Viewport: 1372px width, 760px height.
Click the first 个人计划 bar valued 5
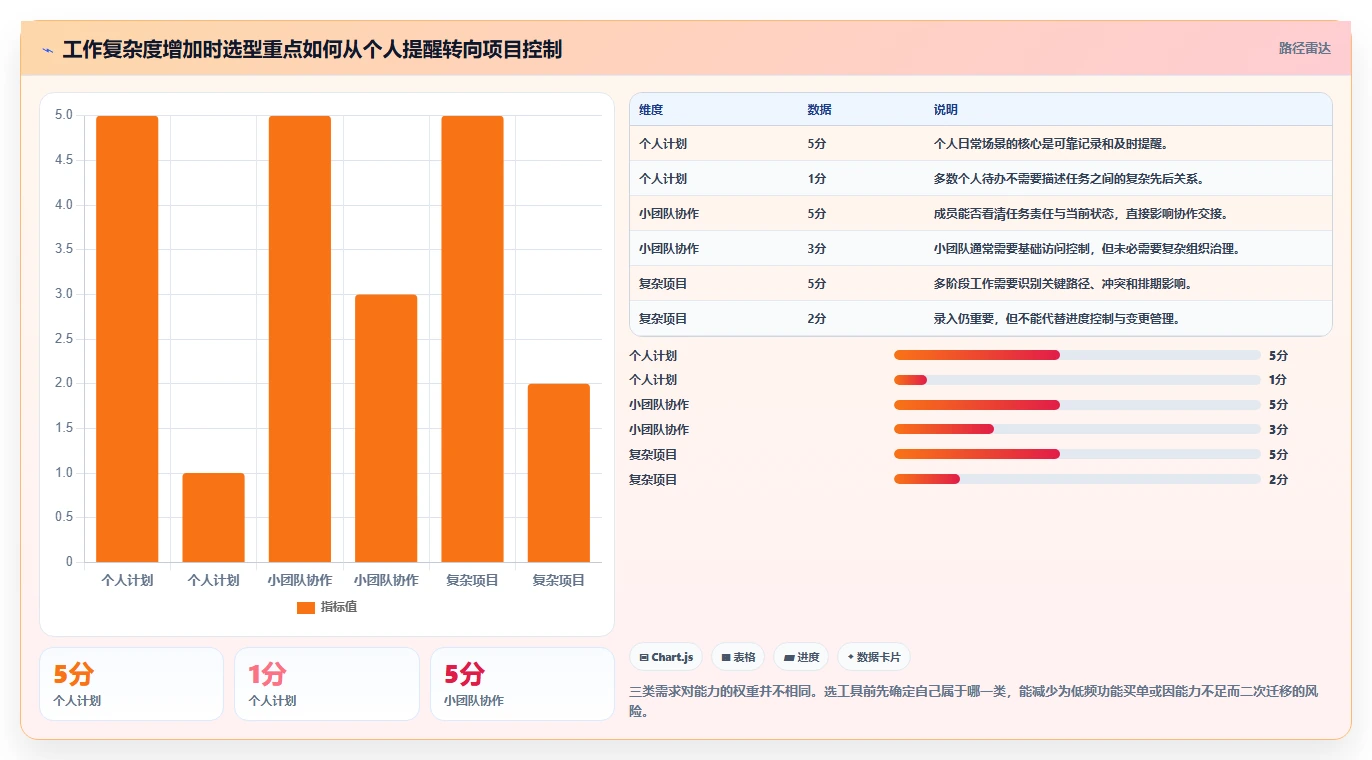pos(127,339)
